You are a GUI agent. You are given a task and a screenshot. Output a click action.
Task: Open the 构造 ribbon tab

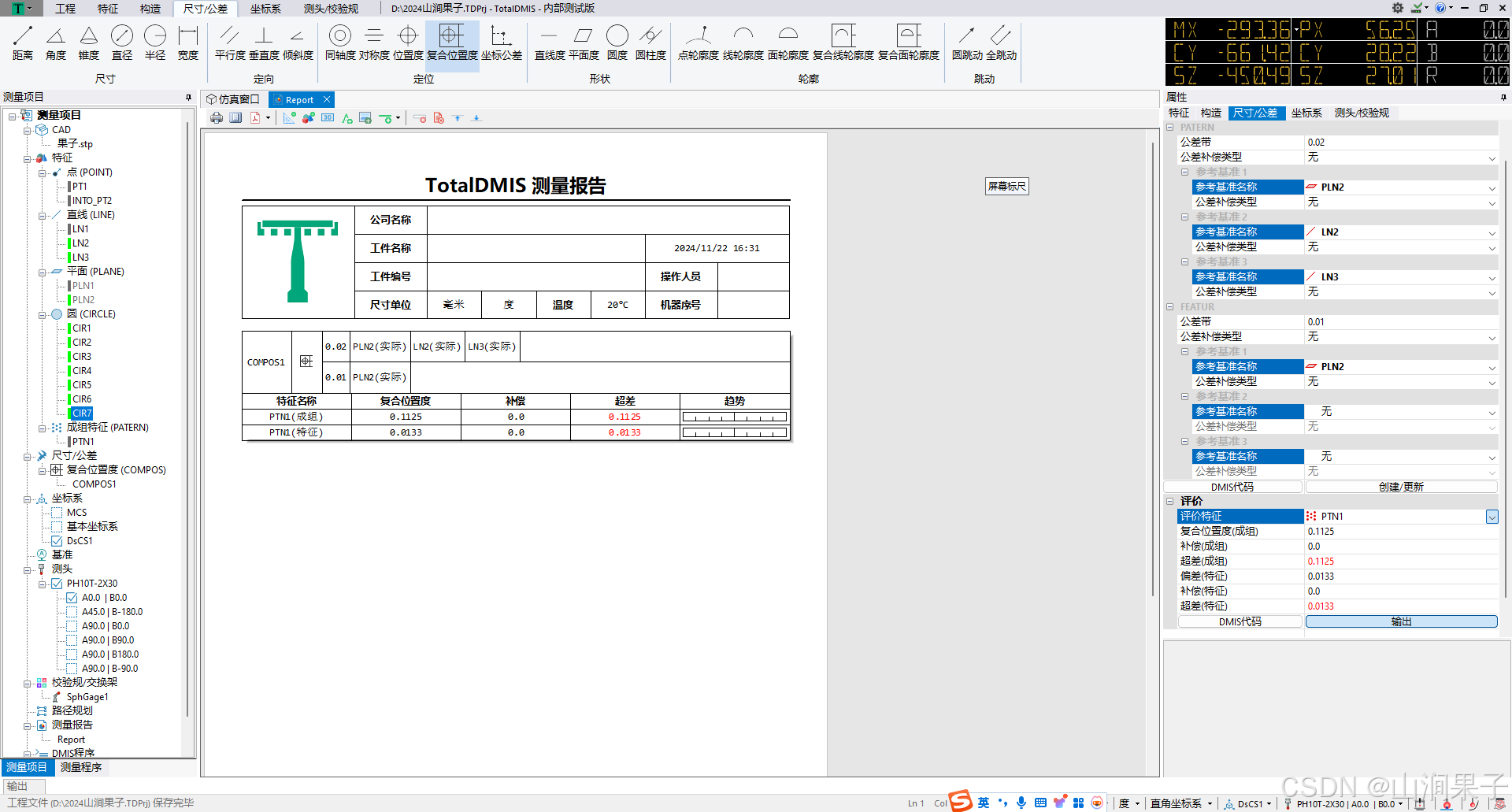tap(150, 9)
